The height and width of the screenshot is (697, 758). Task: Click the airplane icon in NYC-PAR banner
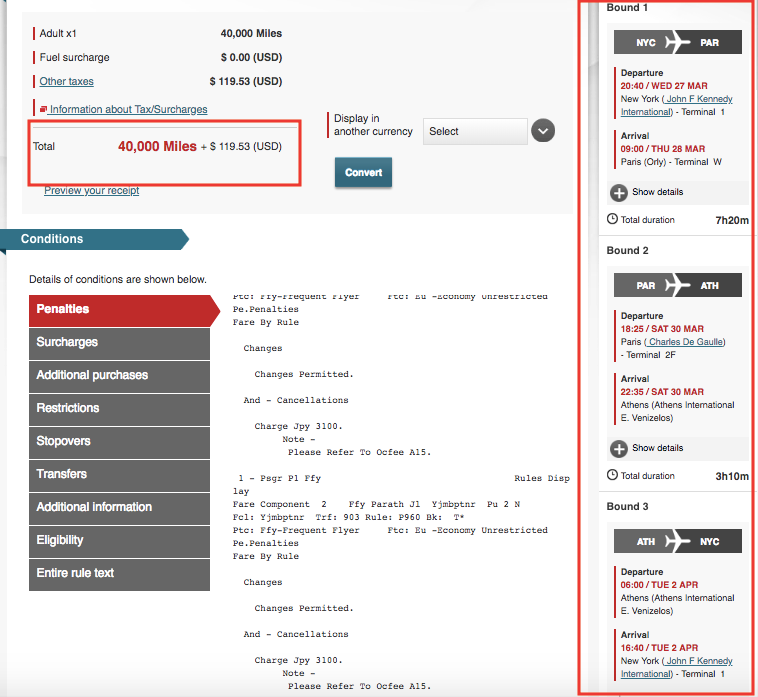point(677,42)
